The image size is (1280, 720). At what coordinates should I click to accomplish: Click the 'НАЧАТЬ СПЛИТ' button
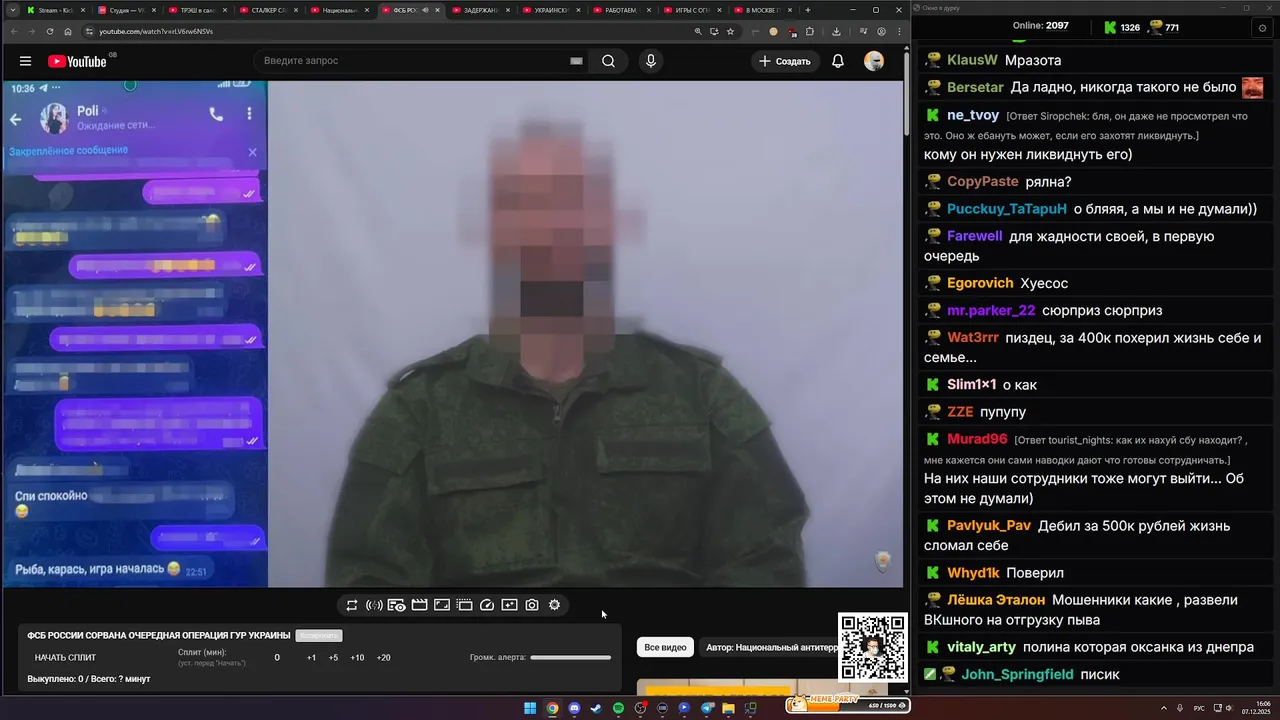click(x=66, y=658)
